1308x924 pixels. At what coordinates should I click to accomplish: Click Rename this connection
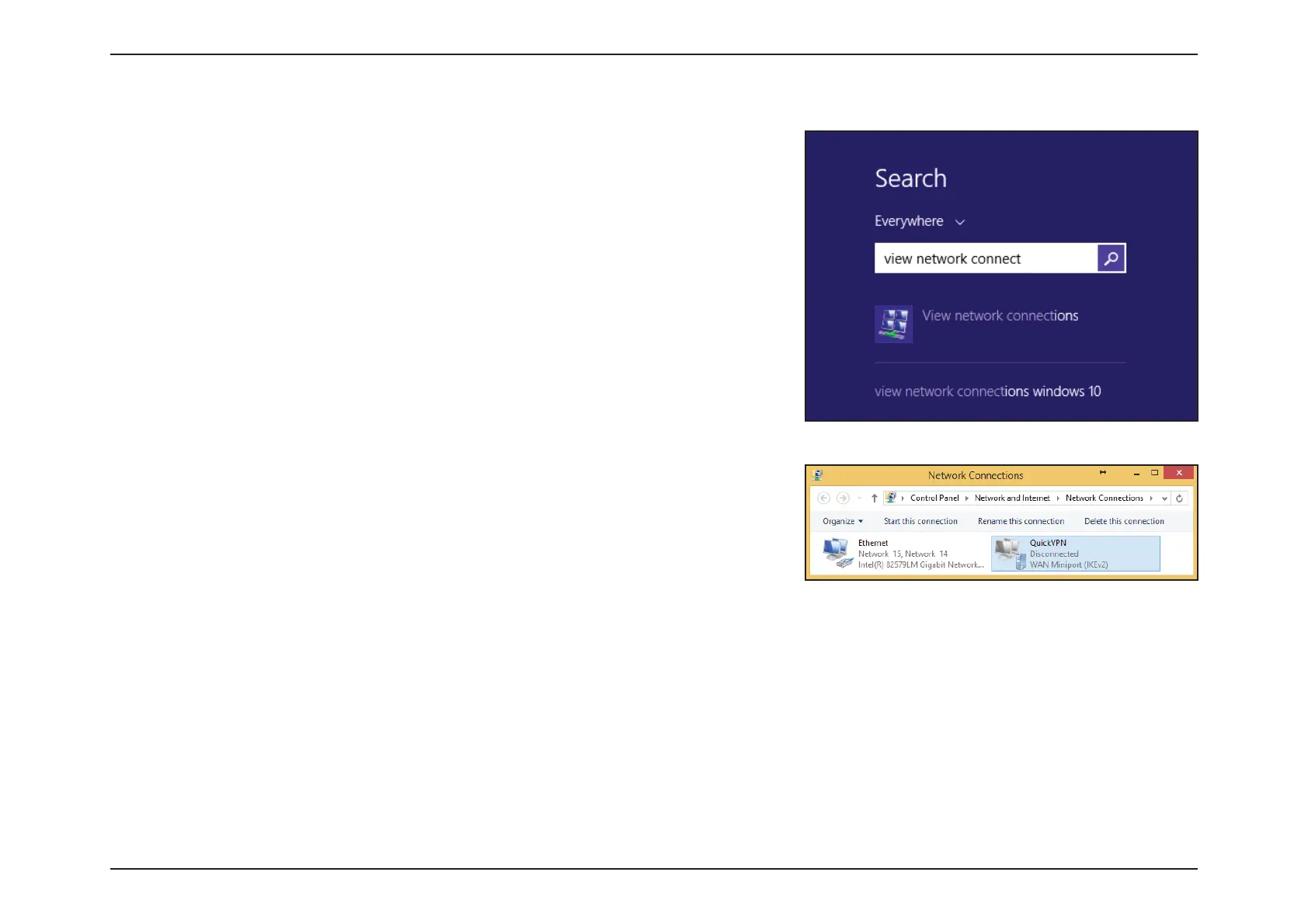point(1021,521)
